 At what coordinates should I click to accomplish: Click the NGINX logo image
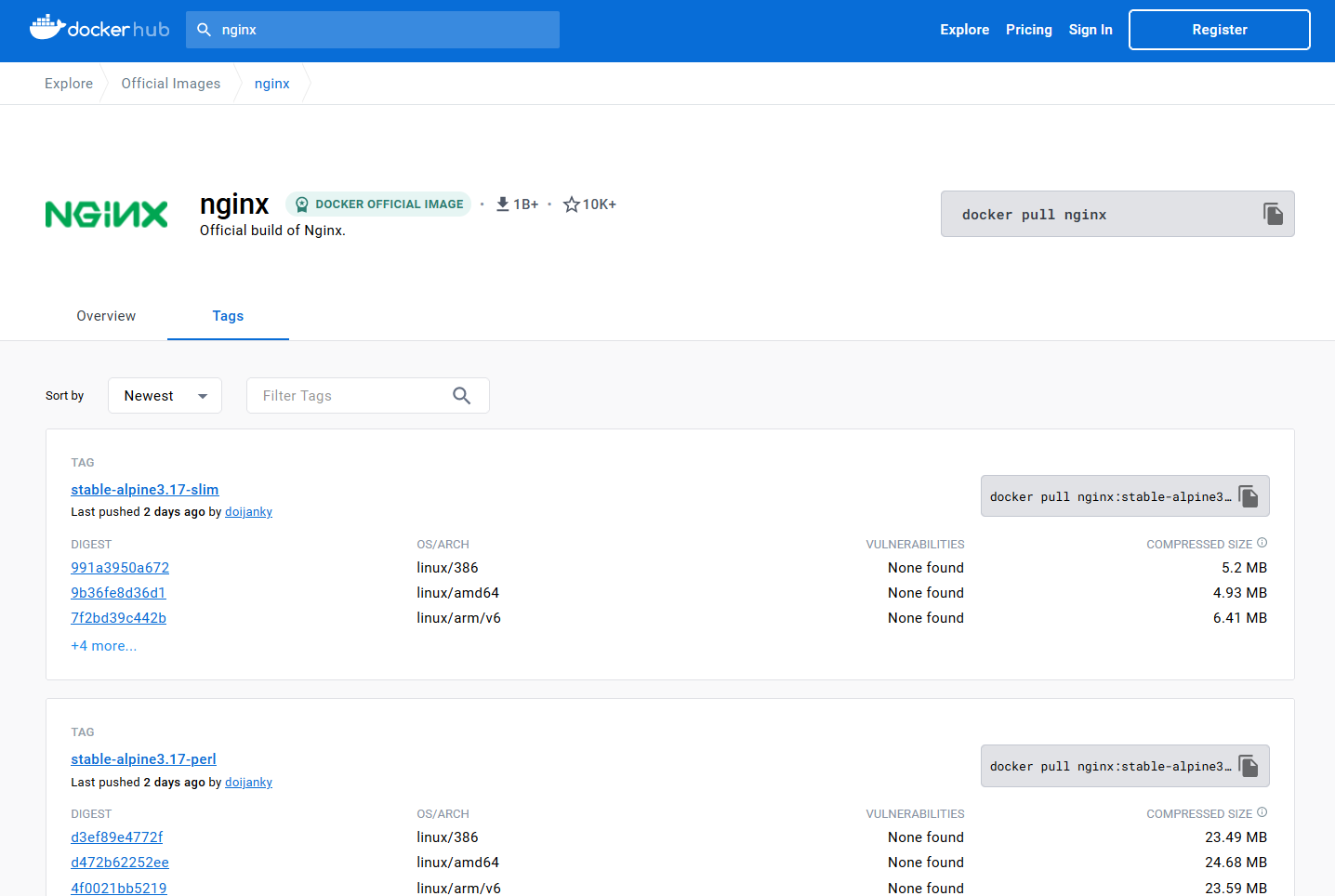click(107, 215)
